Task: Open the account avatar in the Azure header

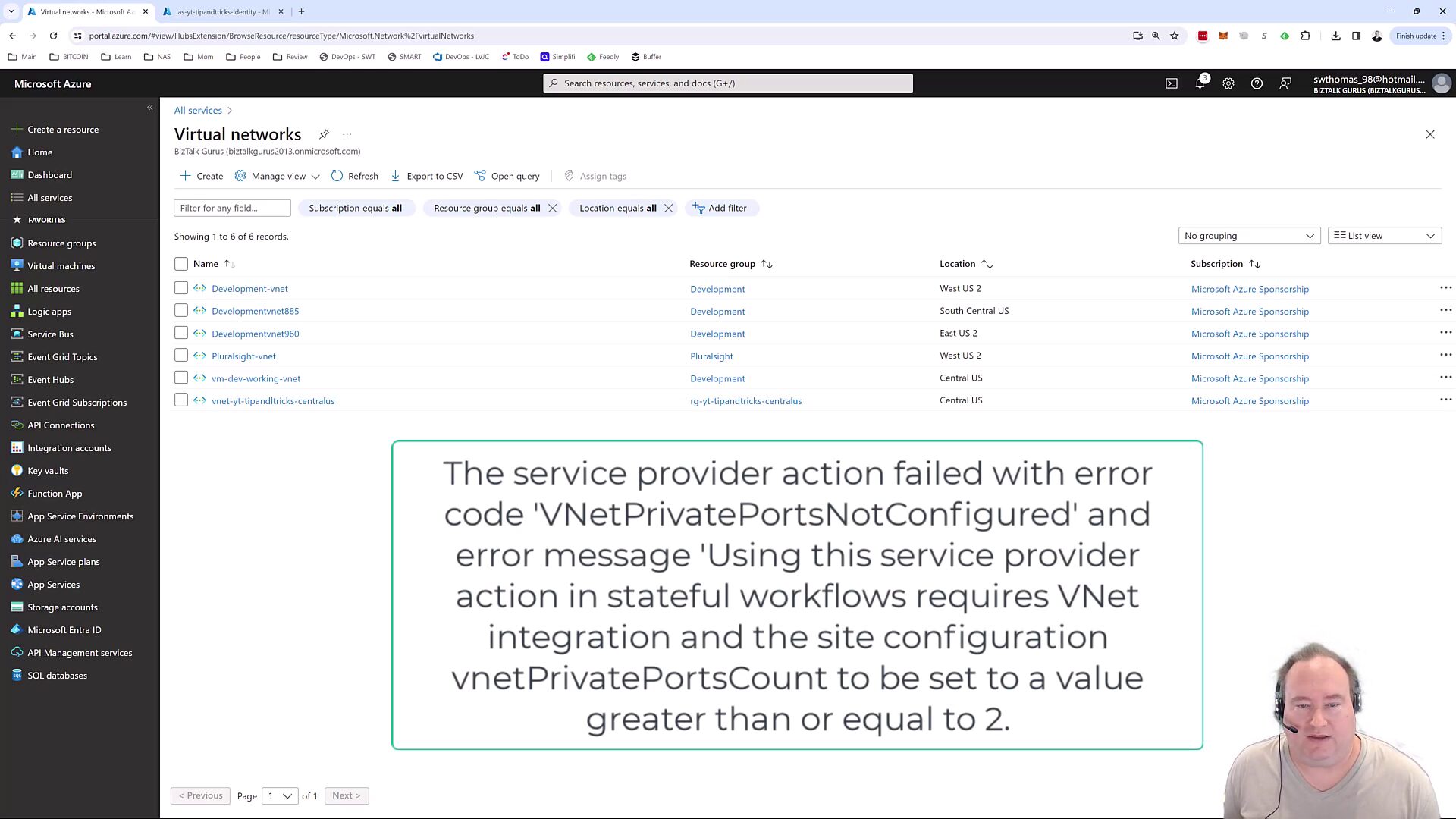Action: (1442, 83)
